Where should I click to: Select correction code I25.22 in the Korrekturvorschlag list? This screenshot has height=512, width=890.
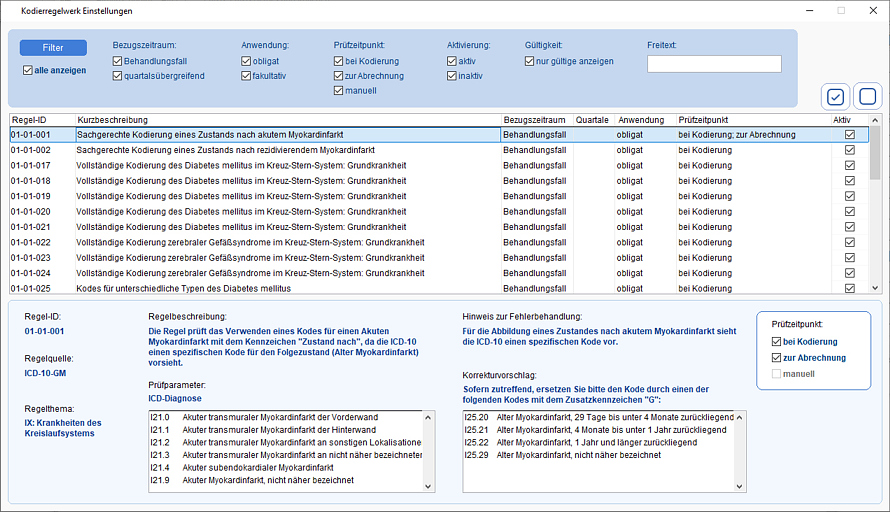(x=599, y=442)
